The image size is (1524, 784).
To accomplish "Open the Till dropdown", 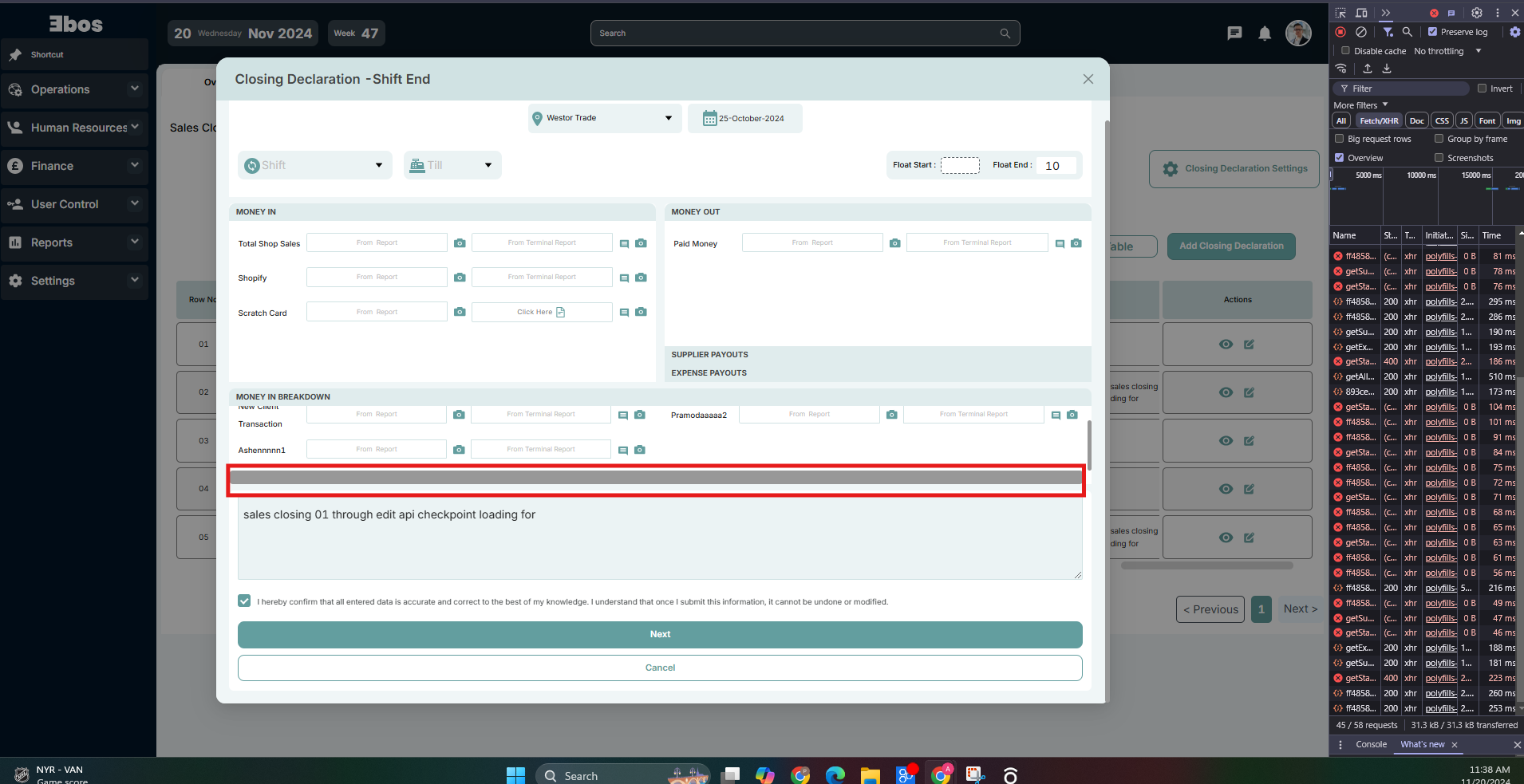I will [x=452, y=165].
